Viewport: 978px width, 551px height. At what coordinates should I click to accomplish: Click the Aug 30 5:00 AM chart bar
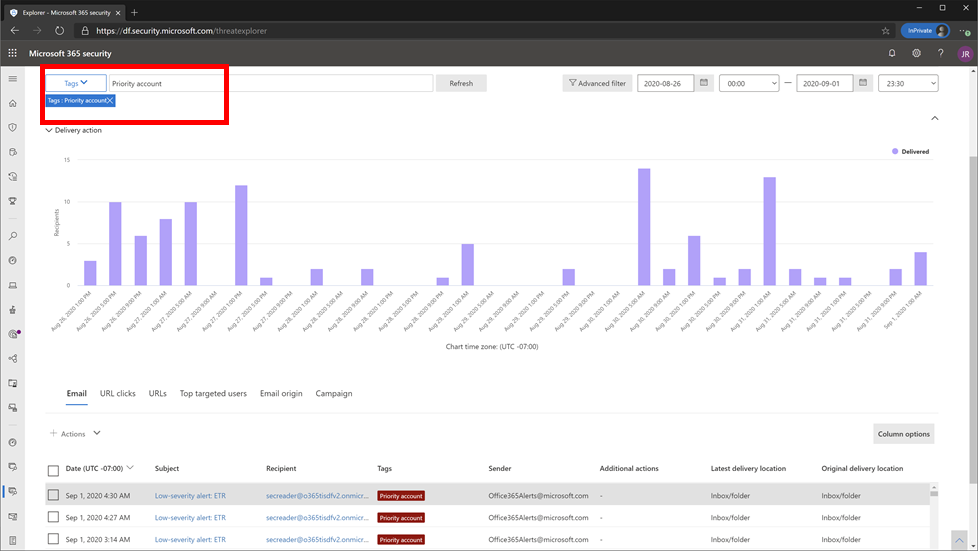(644, 227)
